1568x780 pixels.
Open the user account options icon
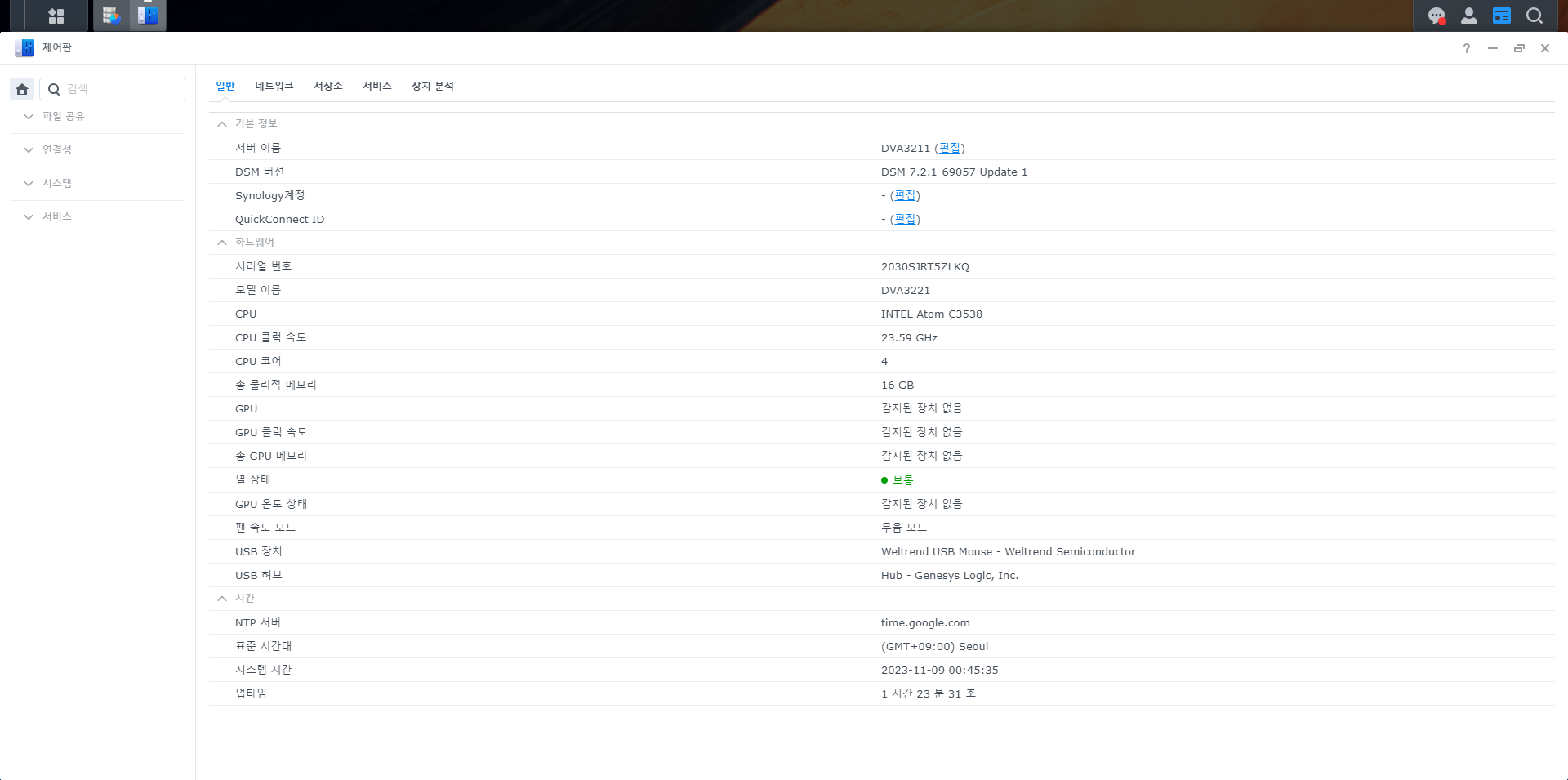pyautogui.click(x=1468, y=16)
